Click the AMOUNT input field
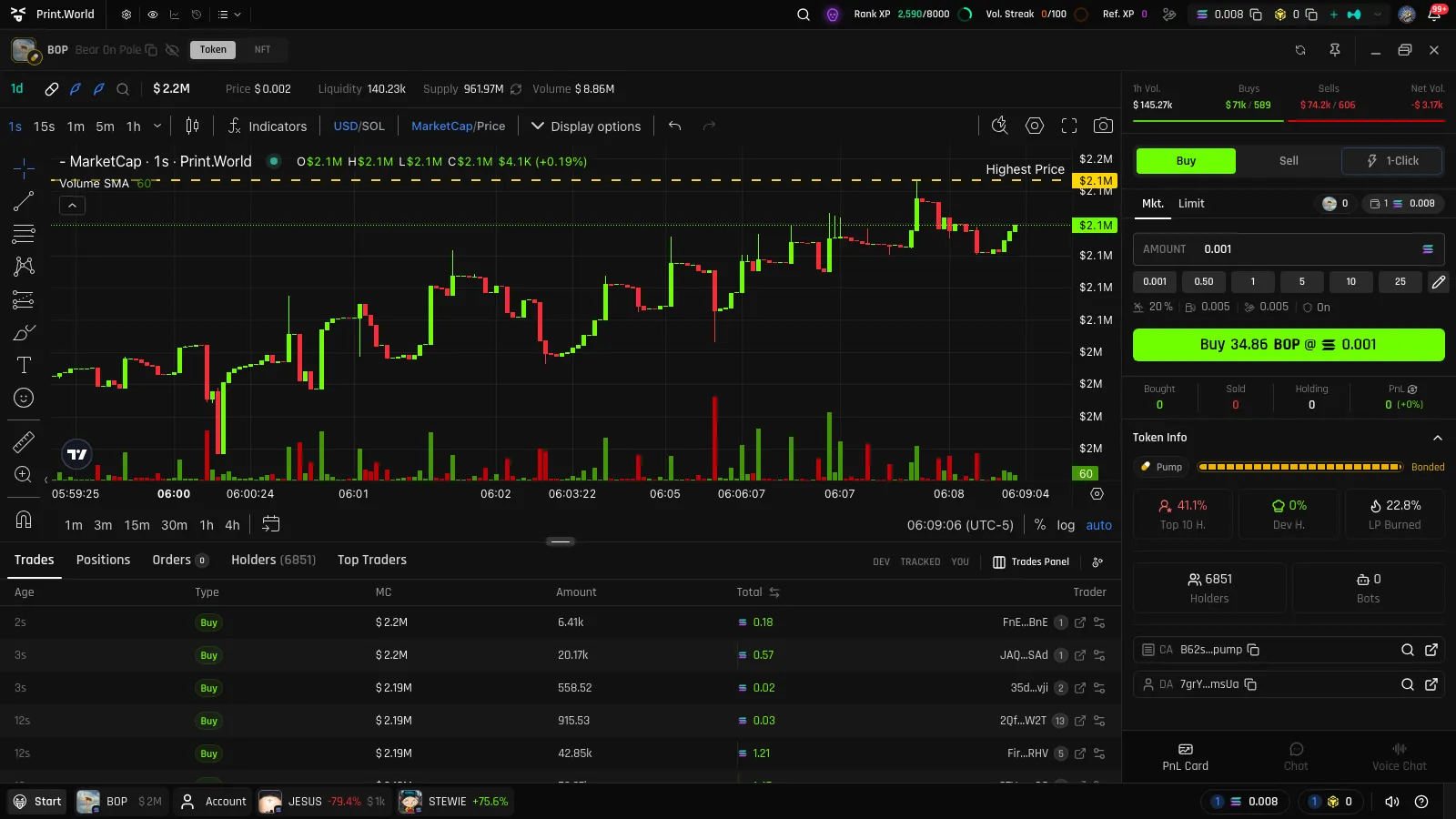This screenshot has height=819, width=1456. (x=1289, y=249)
